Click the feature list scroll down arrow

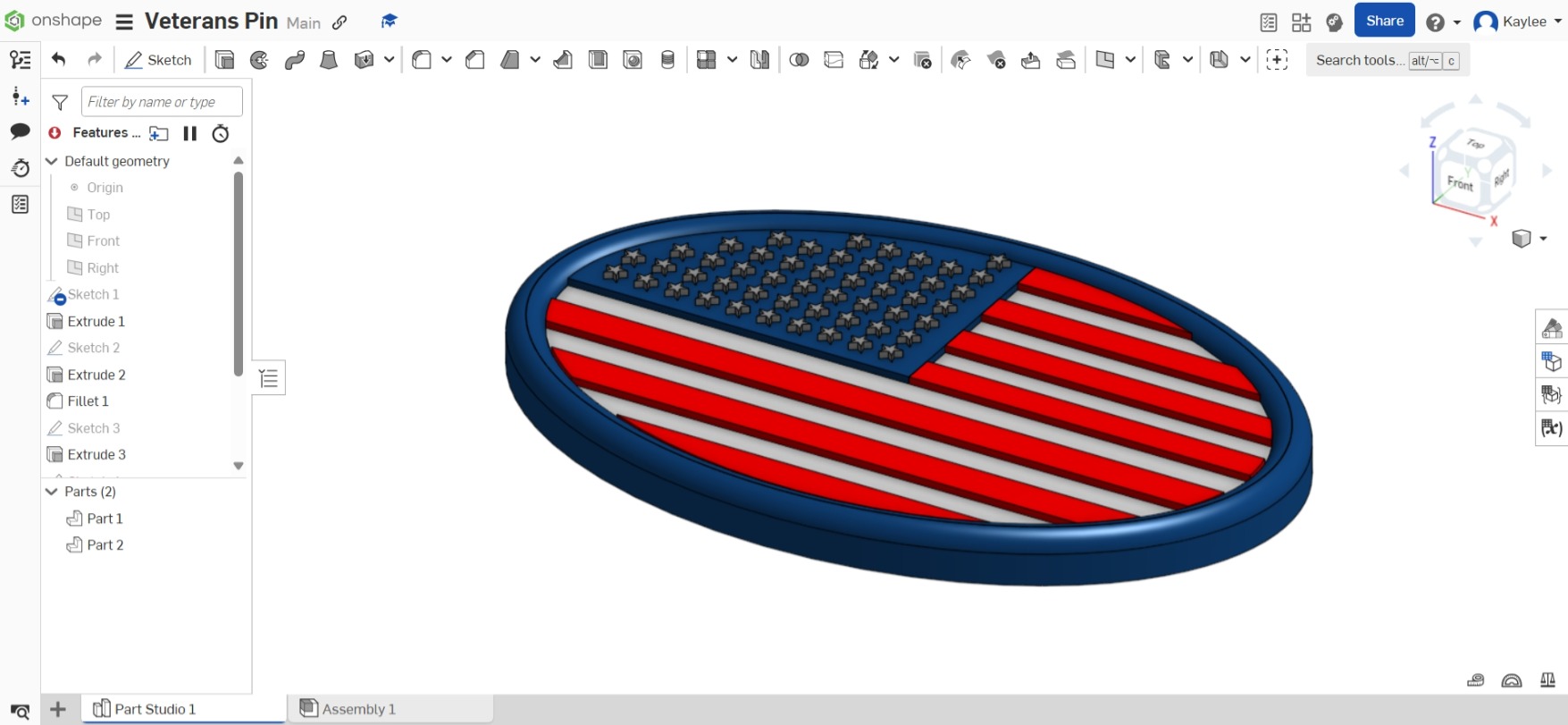(x=239, y=466)
